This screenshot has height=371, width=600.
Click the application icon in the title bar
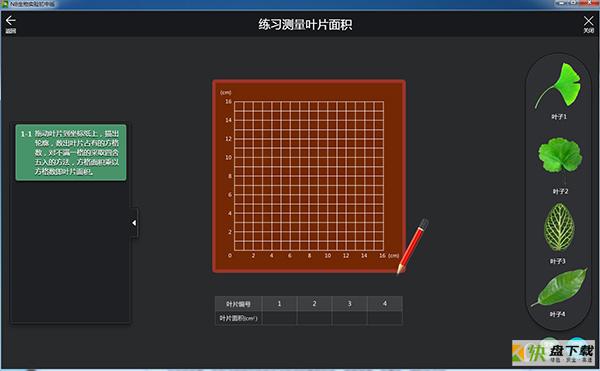5,4
